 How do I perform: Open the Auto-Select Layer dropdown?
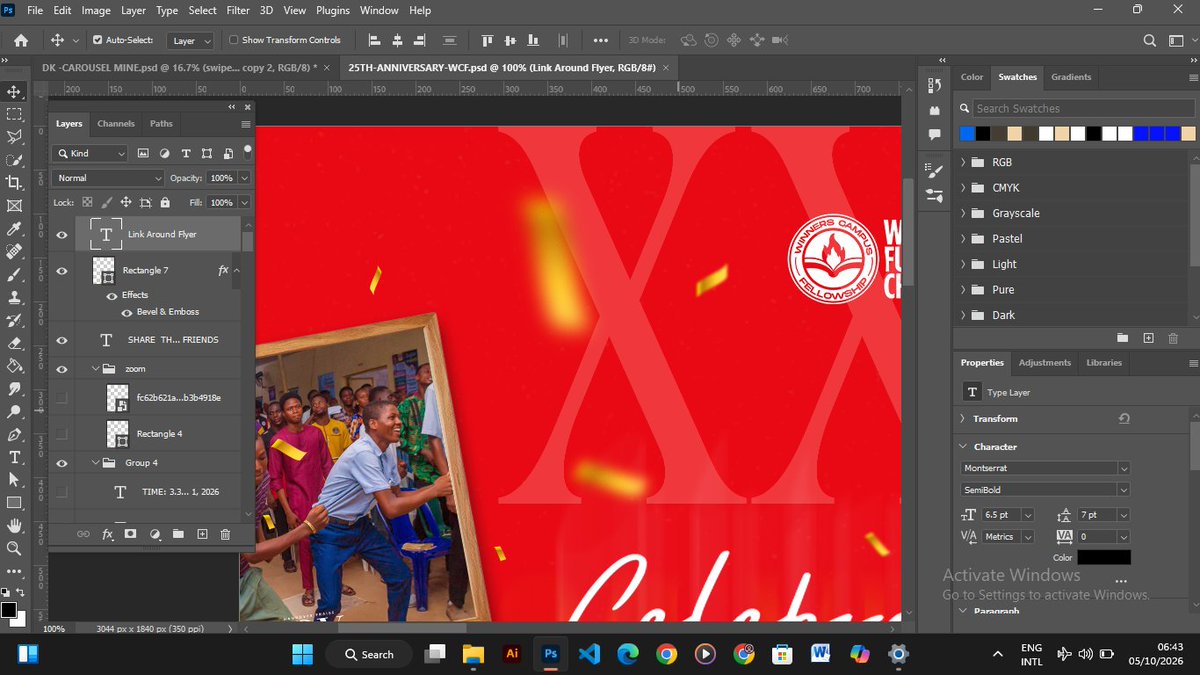191,41
